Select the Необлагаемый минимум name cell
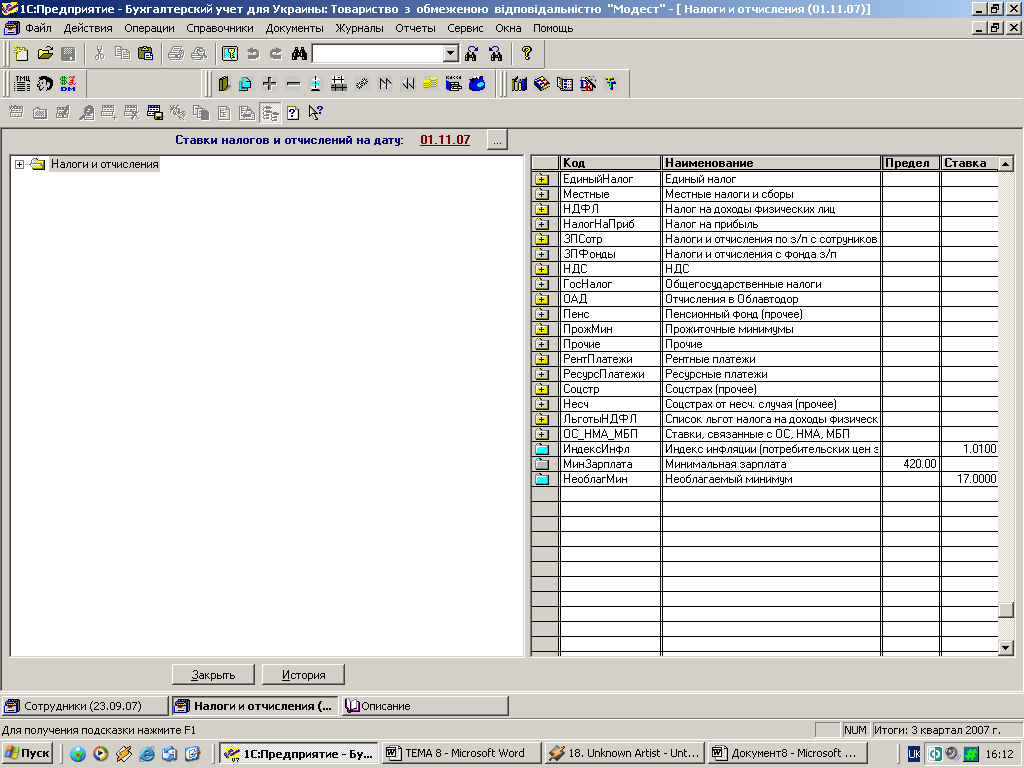The width and height of the screenshot is (1024, 768). pyautogui.click(x=771, y=479)
